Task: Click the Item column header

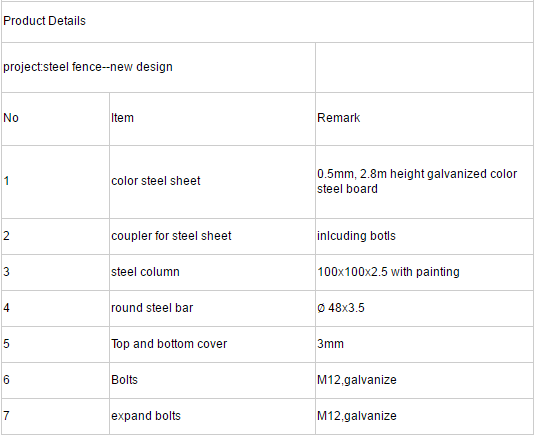Action: 212,119
